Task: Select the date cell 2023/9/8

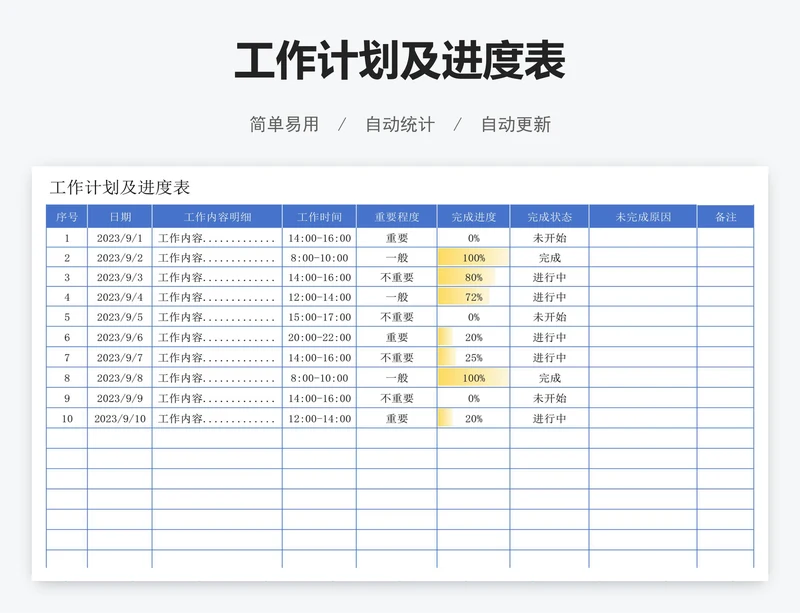Action: pyautogui.click(x=120, y=378)
